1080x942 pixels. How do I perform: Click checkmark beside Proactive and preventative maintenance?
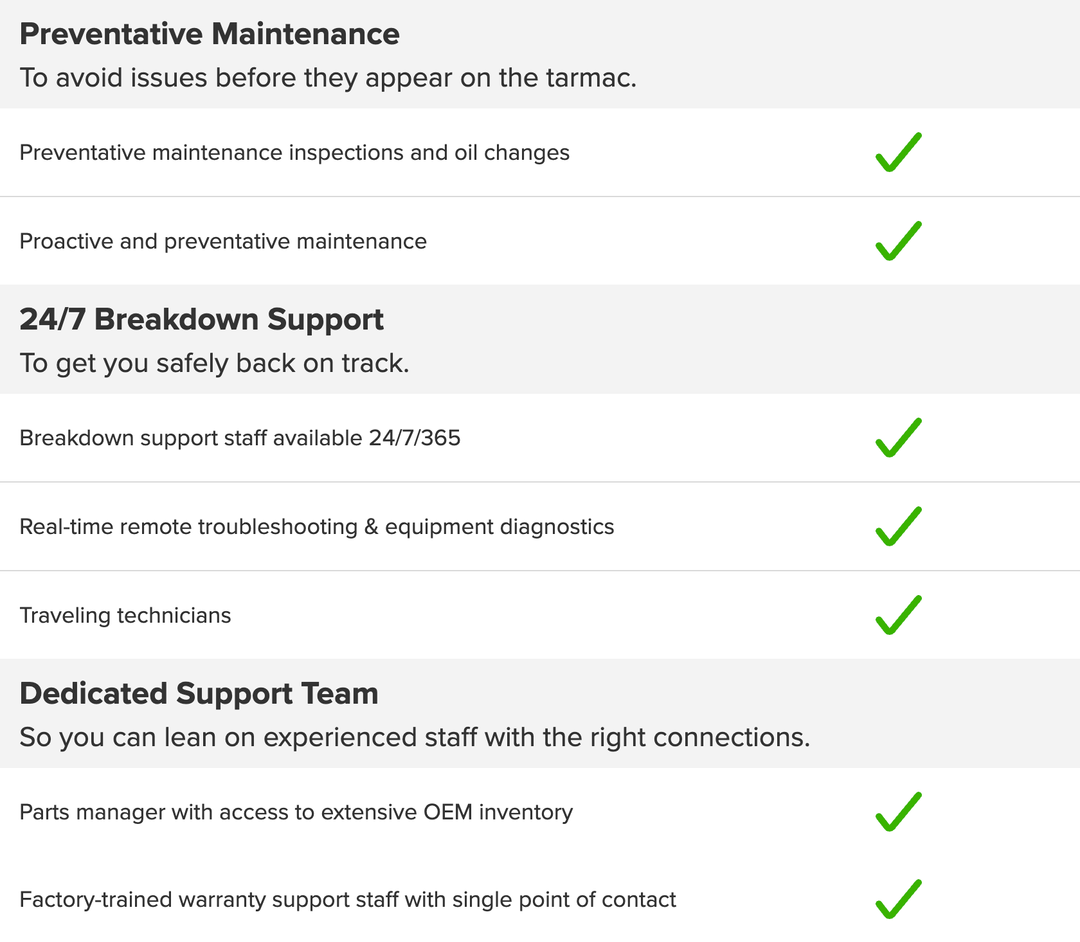898,241
